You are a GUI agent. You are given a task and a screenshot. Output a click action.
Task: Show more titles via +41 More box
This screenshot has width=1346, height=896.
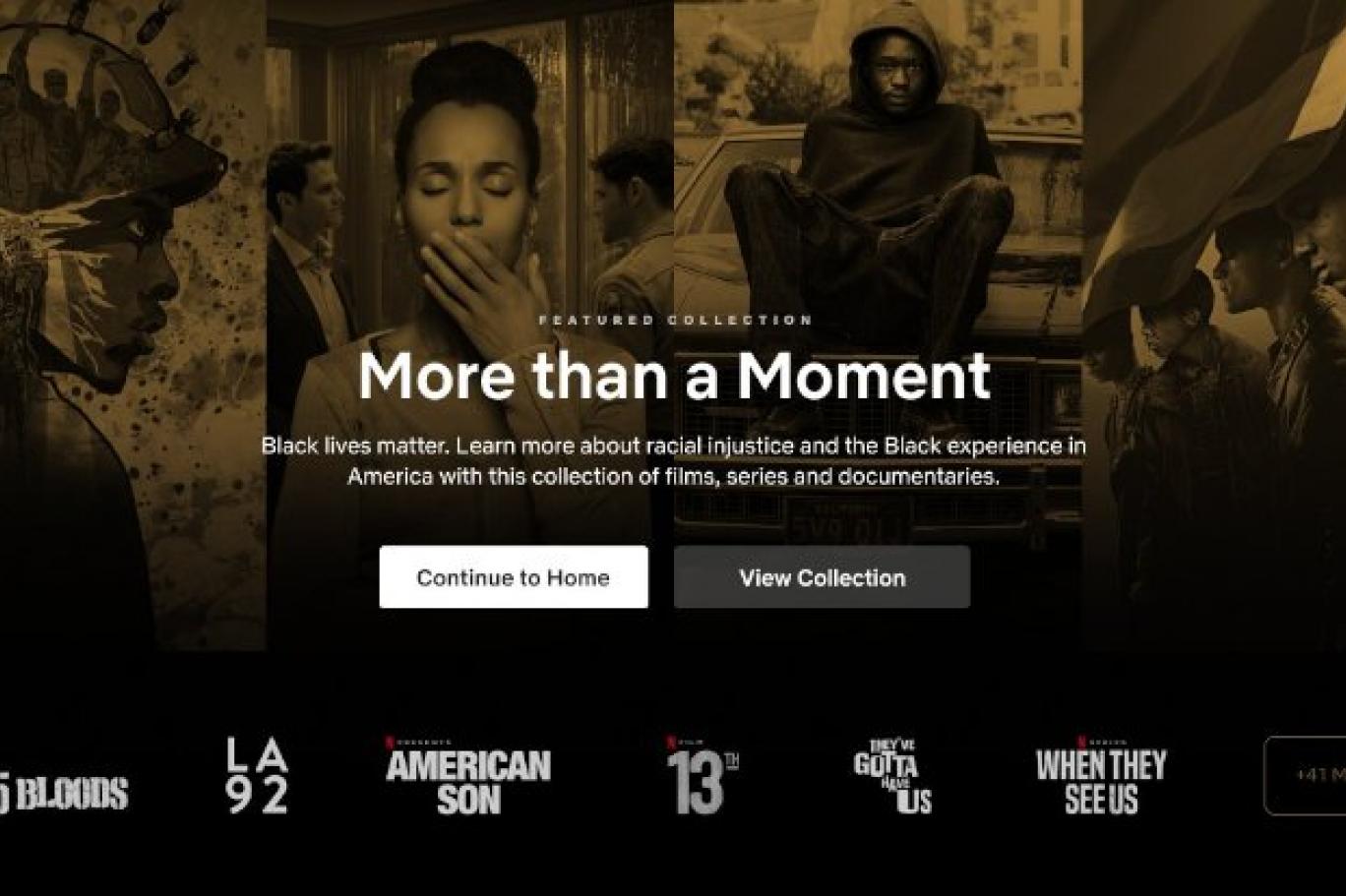point(1305,775)
